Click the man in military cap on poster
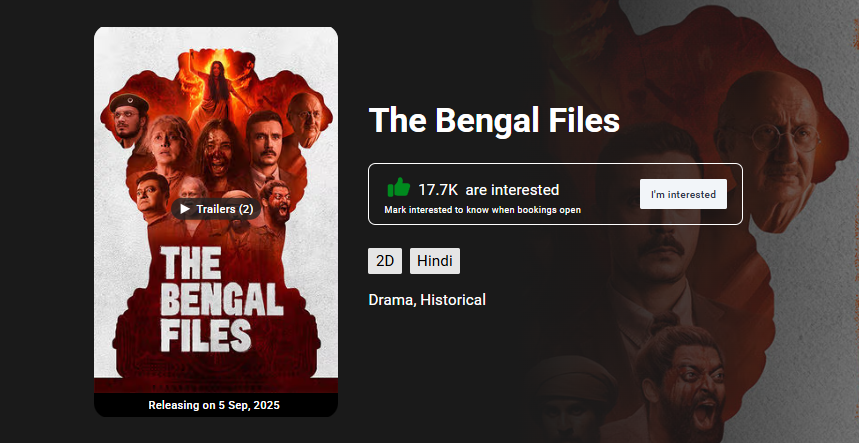The image size is (859, 443). click(125, 120)
